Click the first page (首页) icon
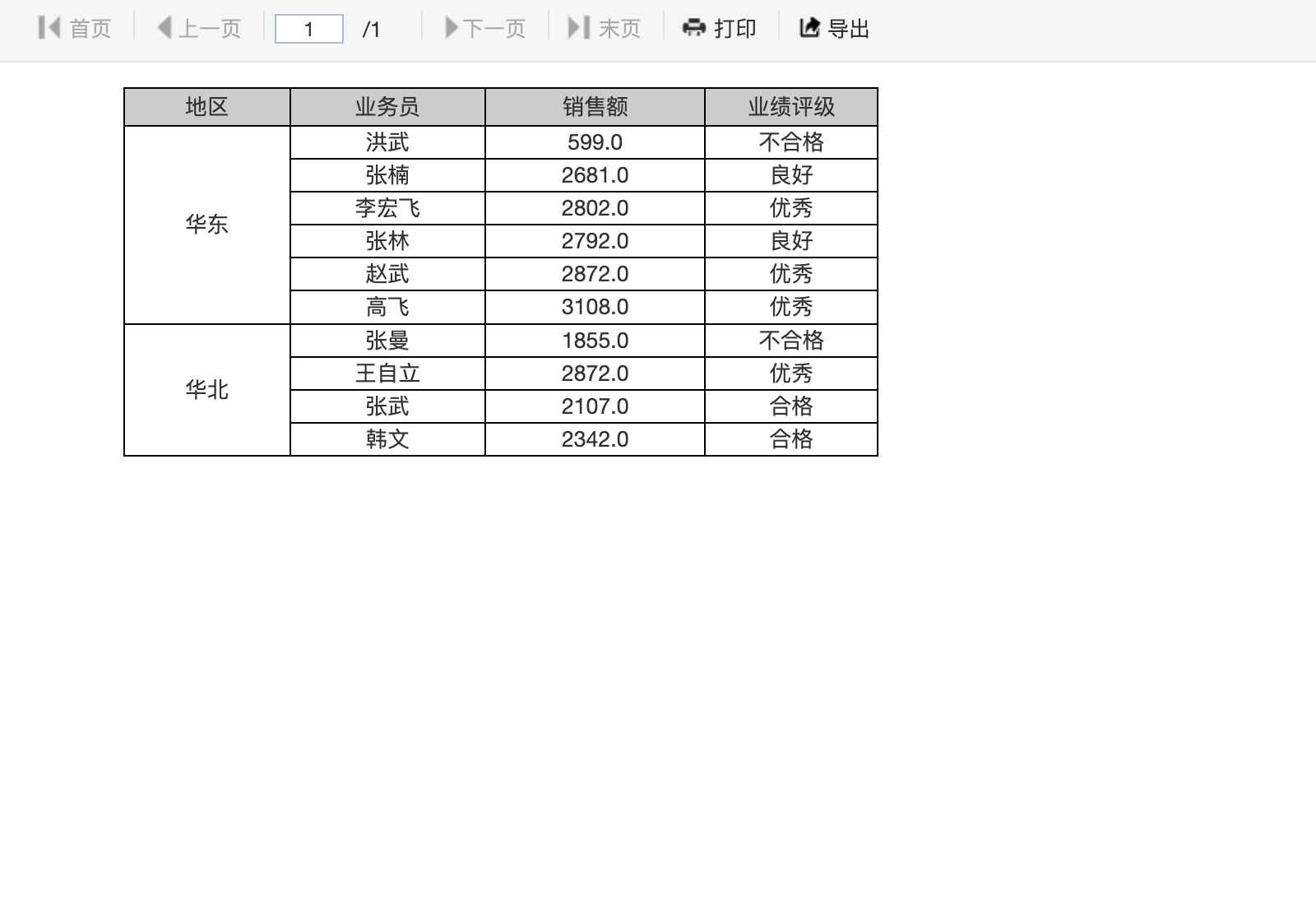The height and width of the screenshot is (900, 1316). pyautogui.click(x=49, y=28)
